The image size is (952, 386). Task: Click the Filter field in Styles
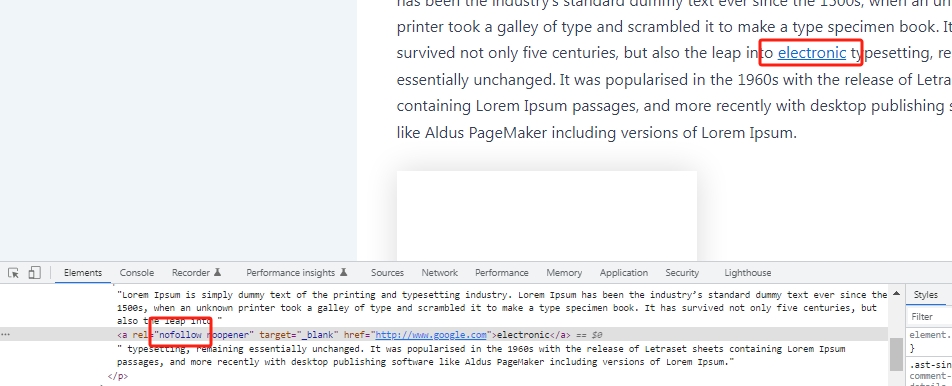click(x=929, y=317)
